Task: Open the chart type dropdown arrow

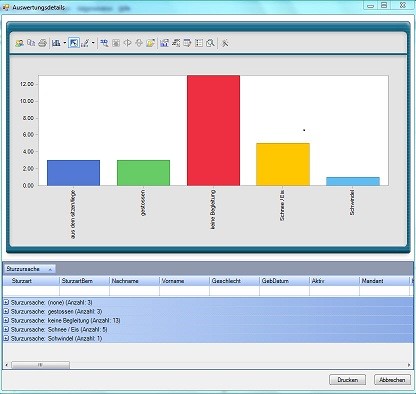Action: click(x=65, y=43)
